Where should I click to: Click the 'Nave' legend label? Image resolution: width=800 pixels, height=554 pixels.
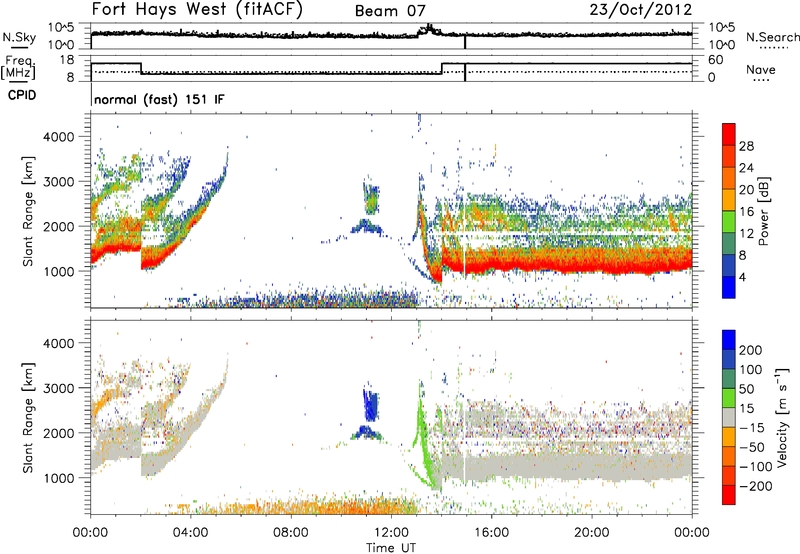click(x=761, y=69)
